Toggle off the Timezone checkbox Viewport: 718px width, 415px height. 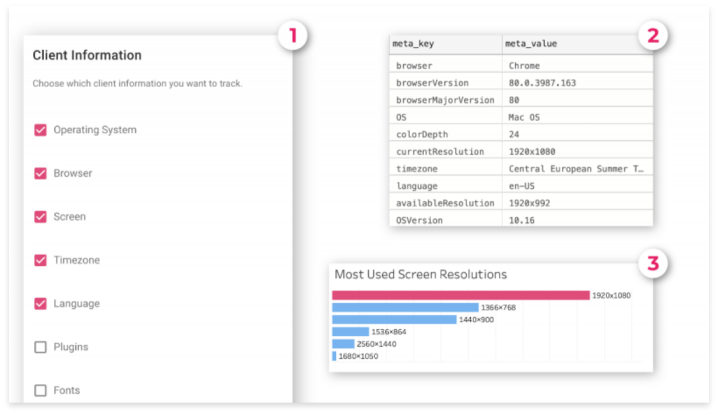click(41, 260)
